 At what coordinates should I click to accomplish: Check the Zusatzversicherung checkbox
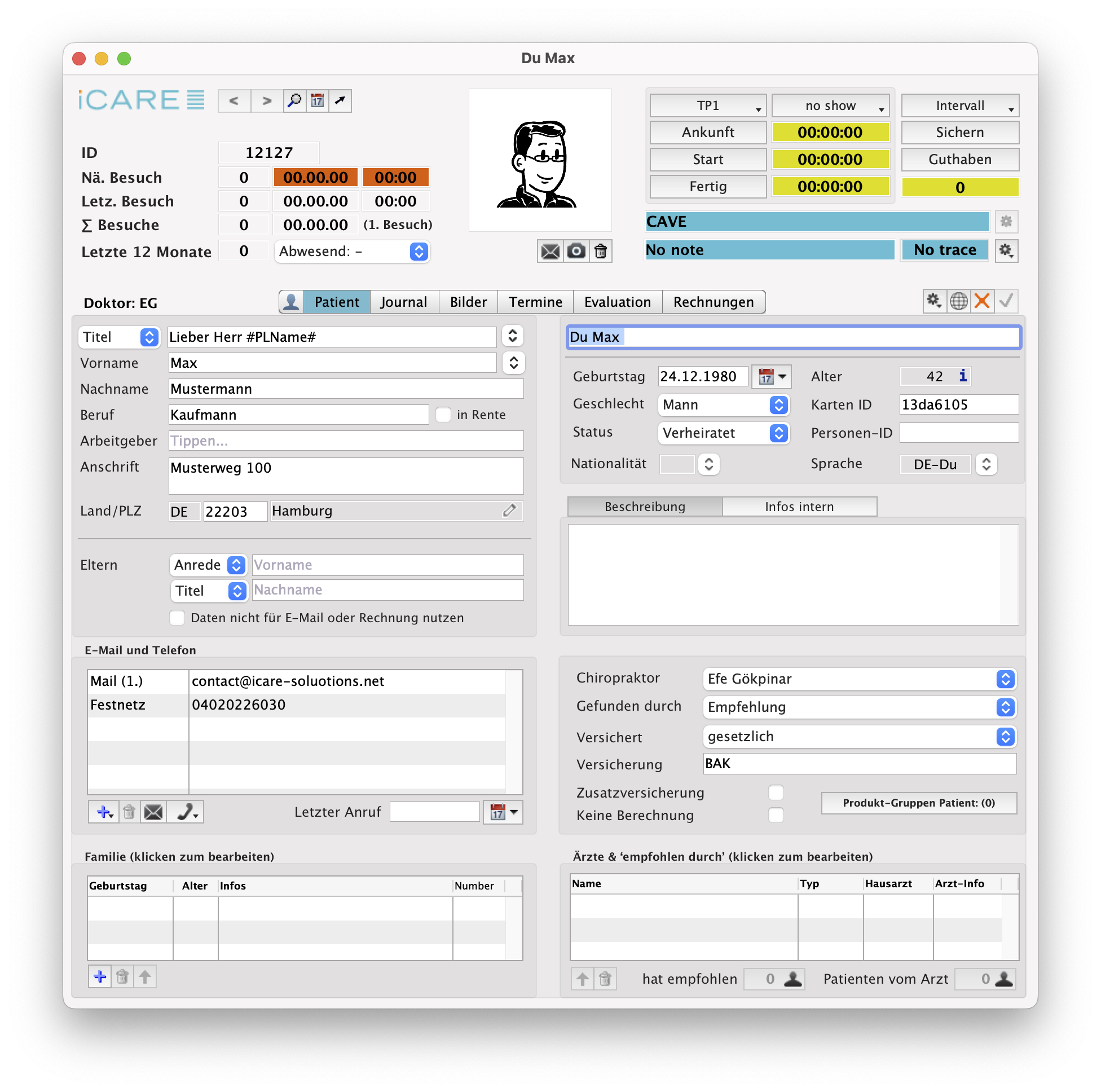(x=776, y=793)
